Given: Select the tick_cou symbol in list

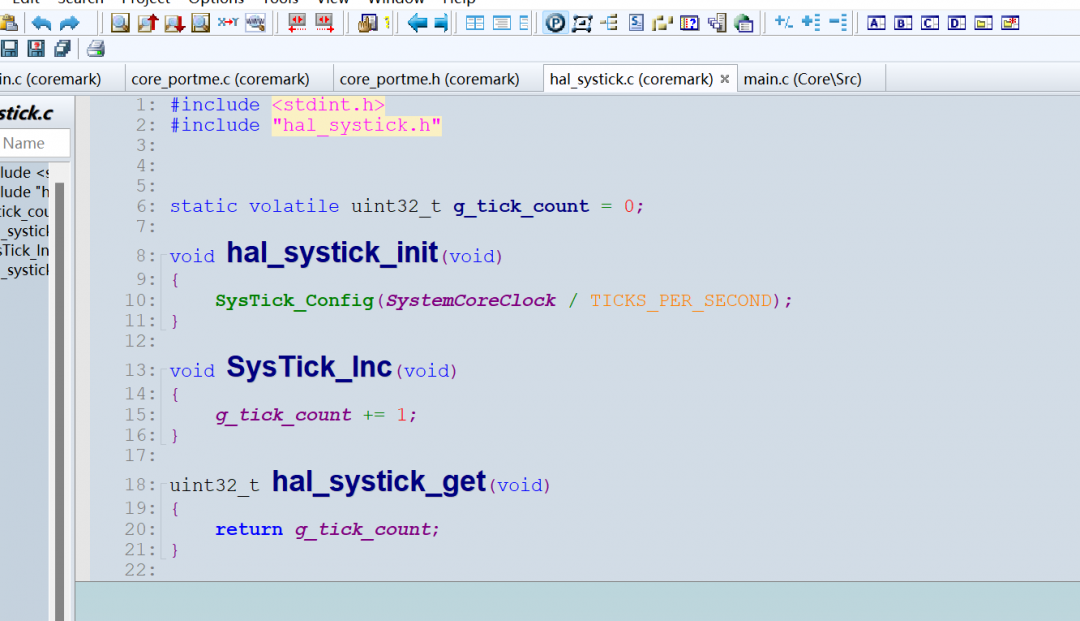Looking at the screenshot, I should click(24, 211).
